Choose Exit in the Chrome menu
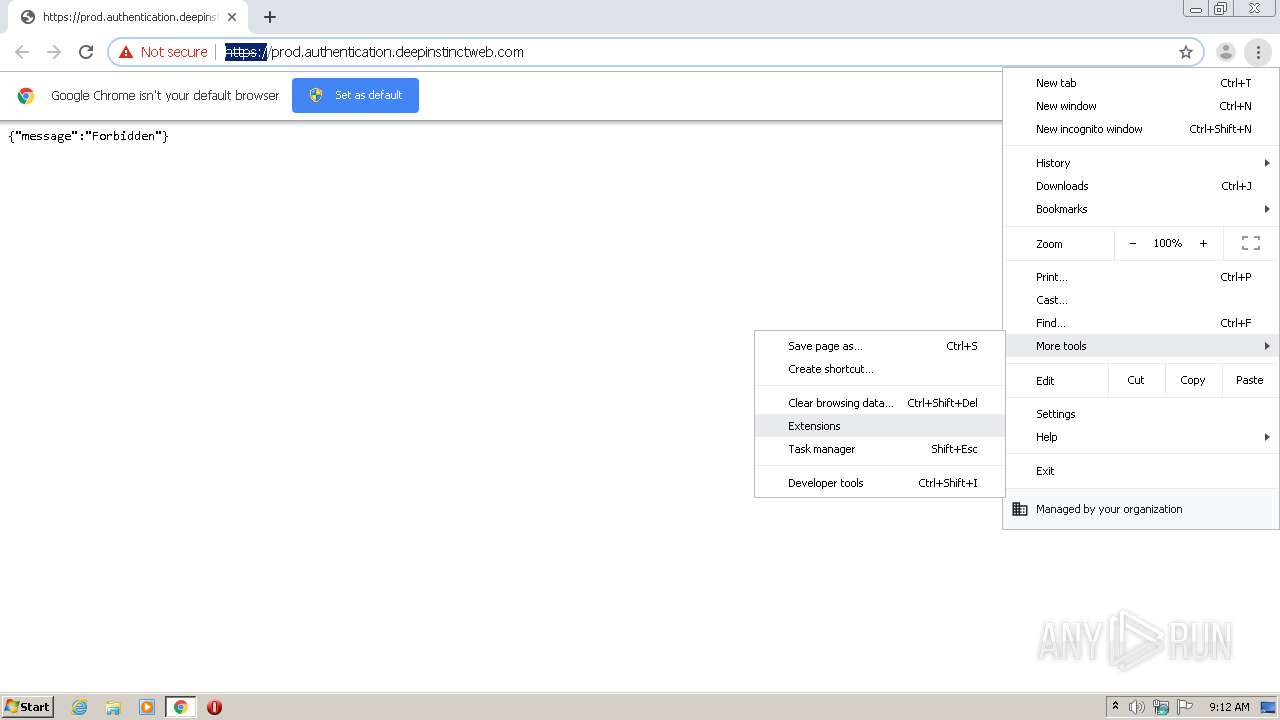This screenshot has width=1280, height=720. tap(1141, 471)
